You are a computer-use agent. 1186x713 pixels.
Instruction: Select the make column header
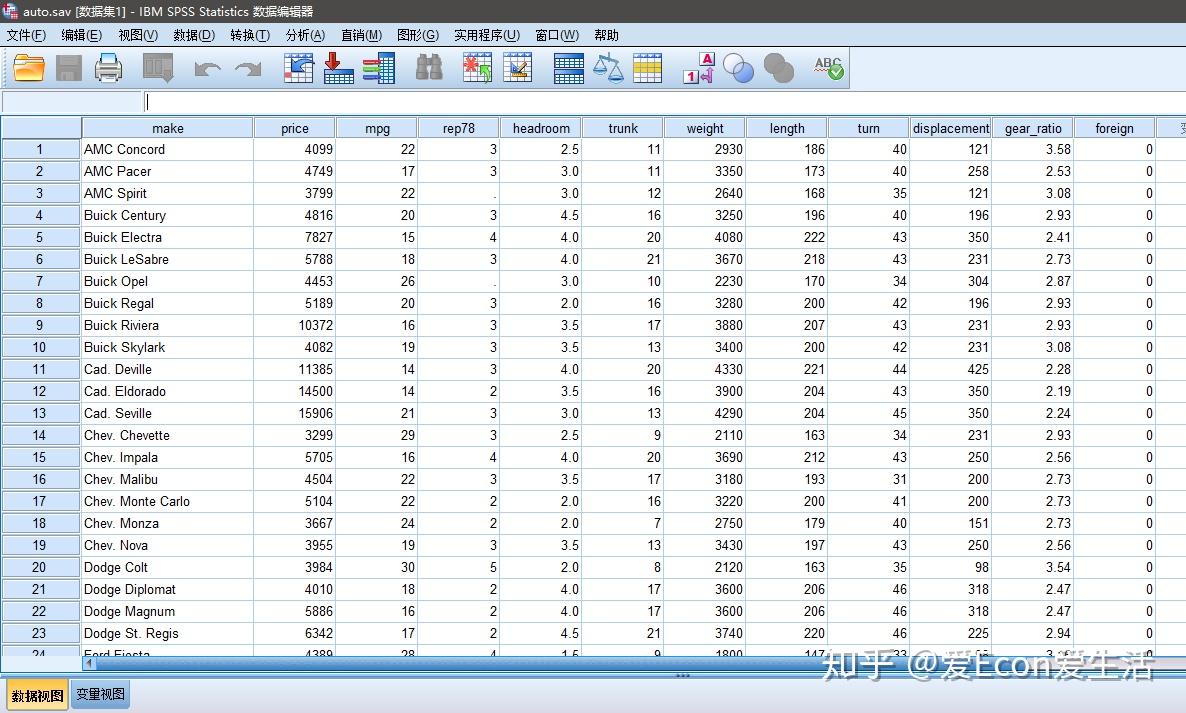[167, 127]
